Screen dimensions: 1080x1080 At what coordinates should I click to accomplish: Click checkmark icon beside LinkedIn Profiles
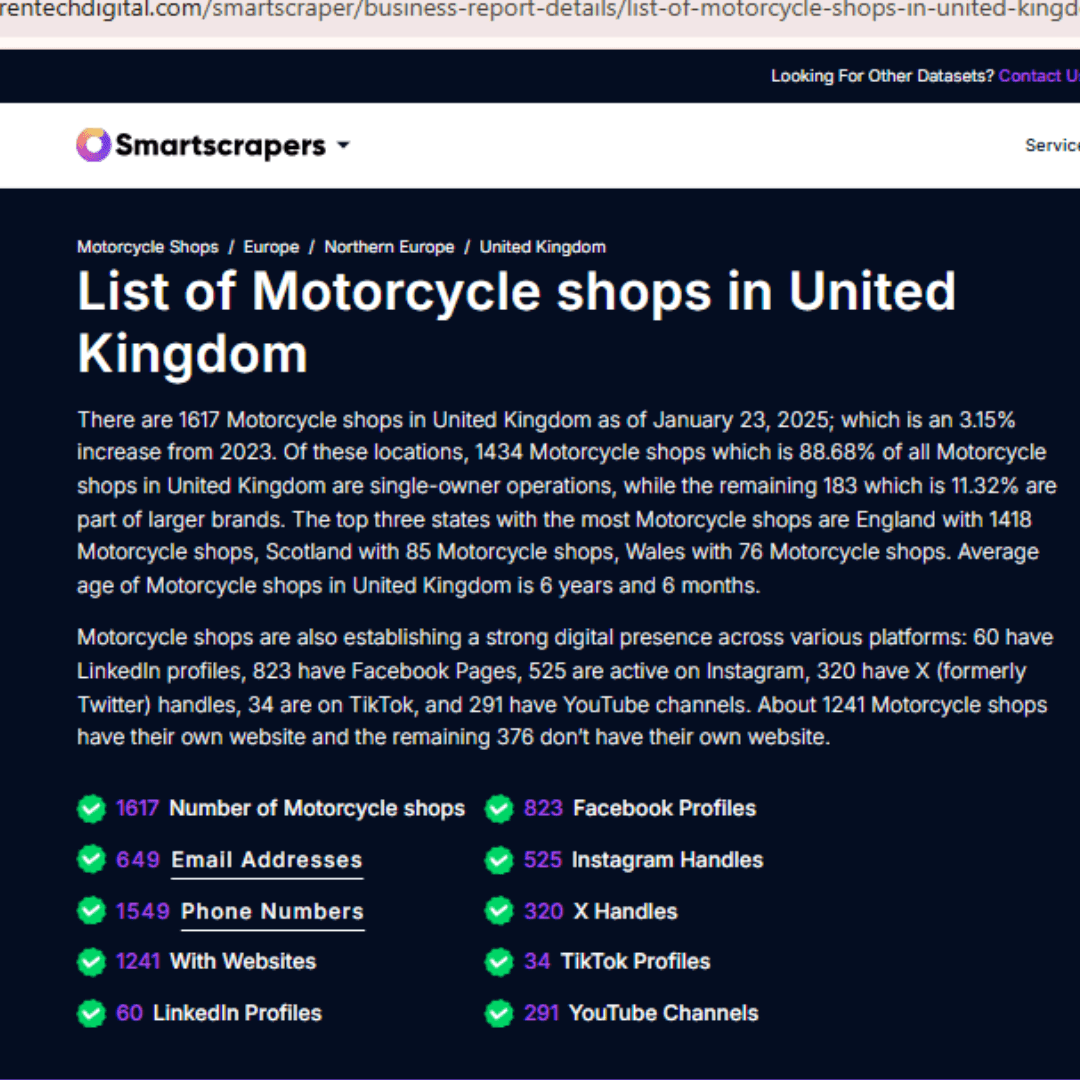click(92, 1013)
